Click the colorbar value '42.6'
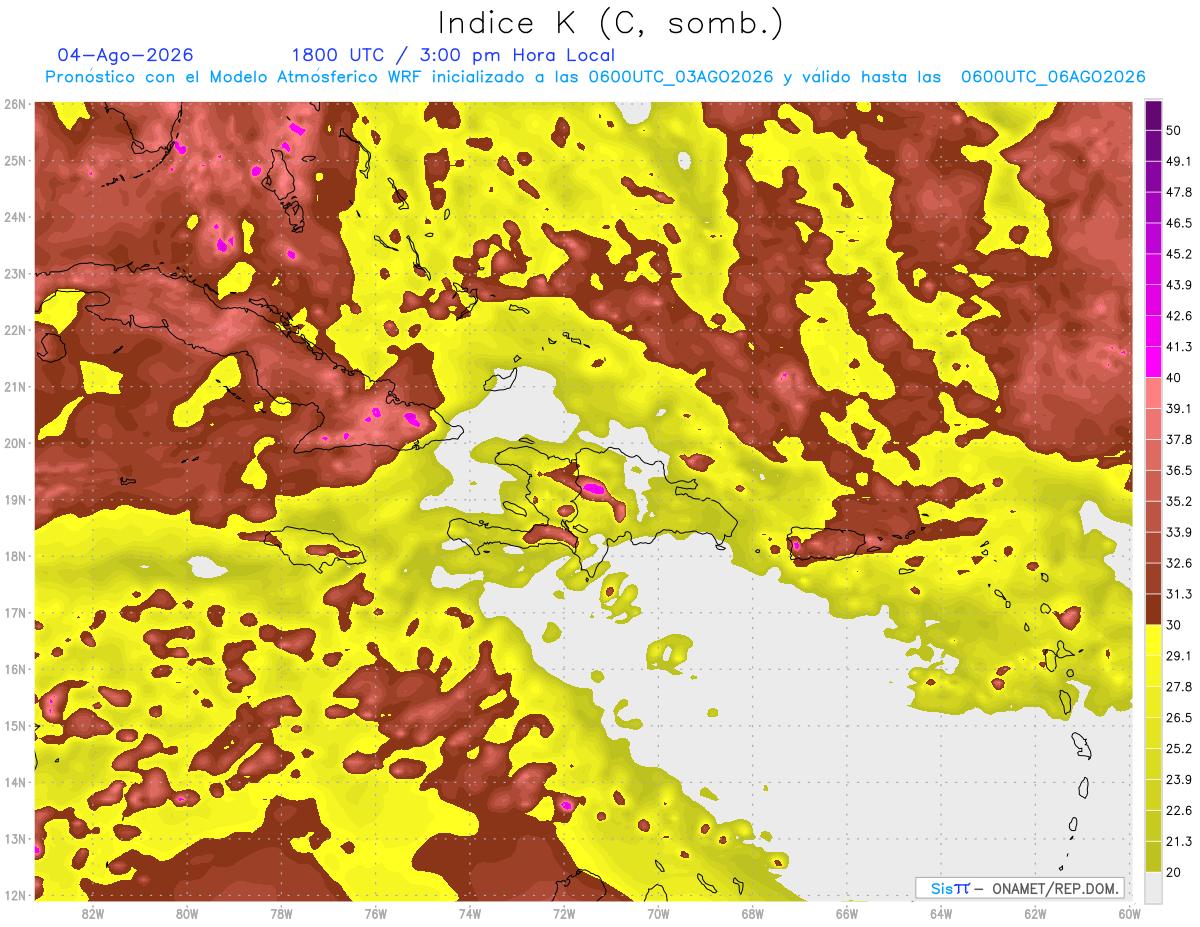This screenshot has width=1200, height=927. click(1178, 316)
